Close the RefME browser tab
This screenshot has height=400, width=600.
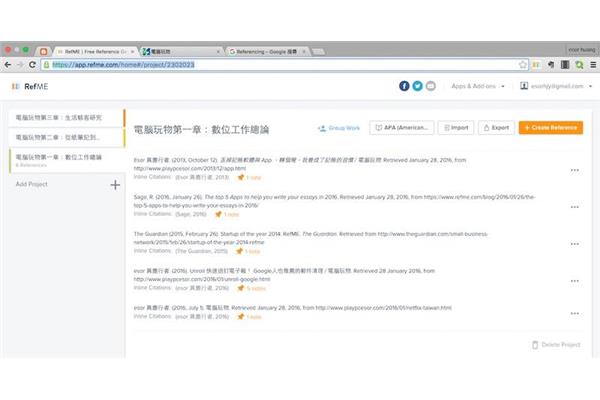click(132, 51)
